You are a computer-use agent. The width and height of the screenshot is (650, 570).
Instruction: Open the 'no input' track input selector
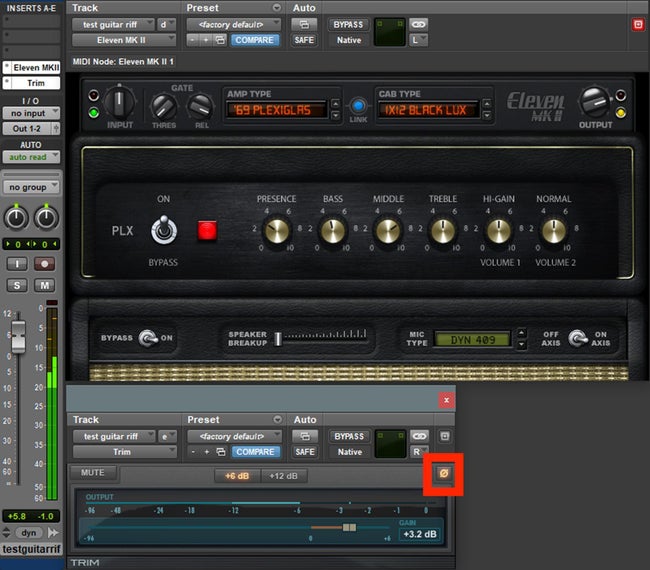click(32, 113)
